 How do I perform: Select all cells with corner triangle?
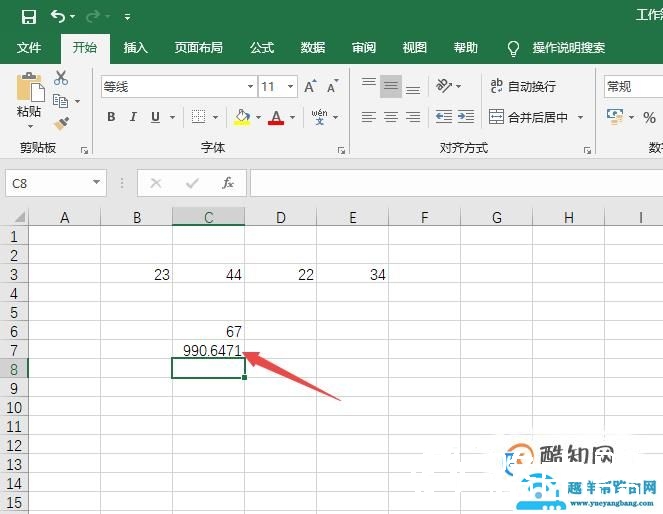point(19,217)
